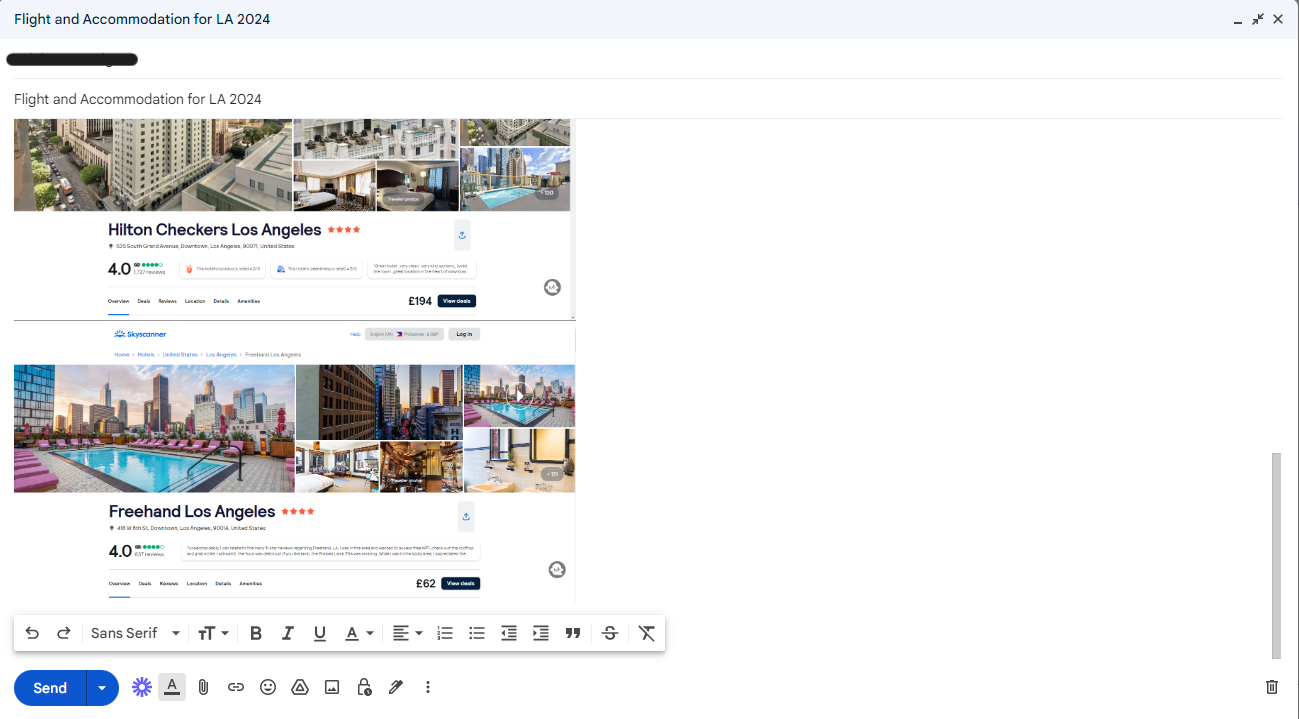Remove all text formatting
The image size is (1299, 719).
647,633
